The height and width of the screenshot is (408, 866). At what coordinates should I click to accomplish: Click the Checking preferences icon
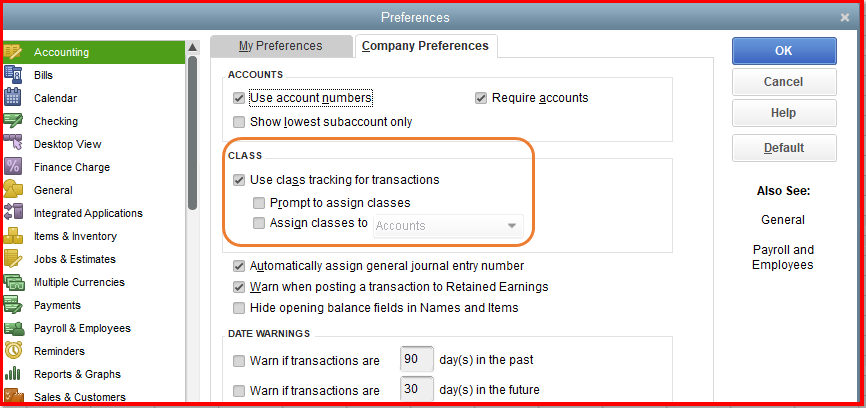[x=14, y=121]
